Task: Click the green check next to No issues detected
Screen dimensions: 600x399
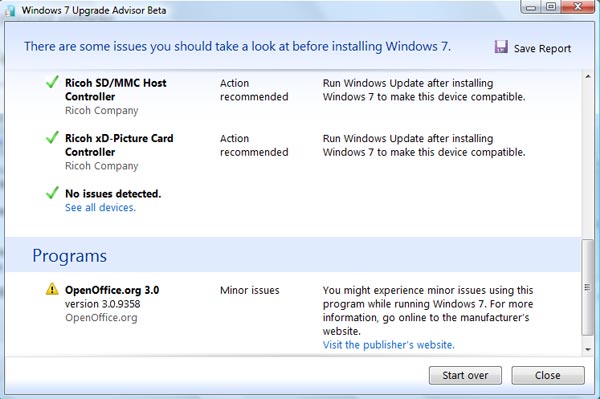Action: [x=52, y=192]
